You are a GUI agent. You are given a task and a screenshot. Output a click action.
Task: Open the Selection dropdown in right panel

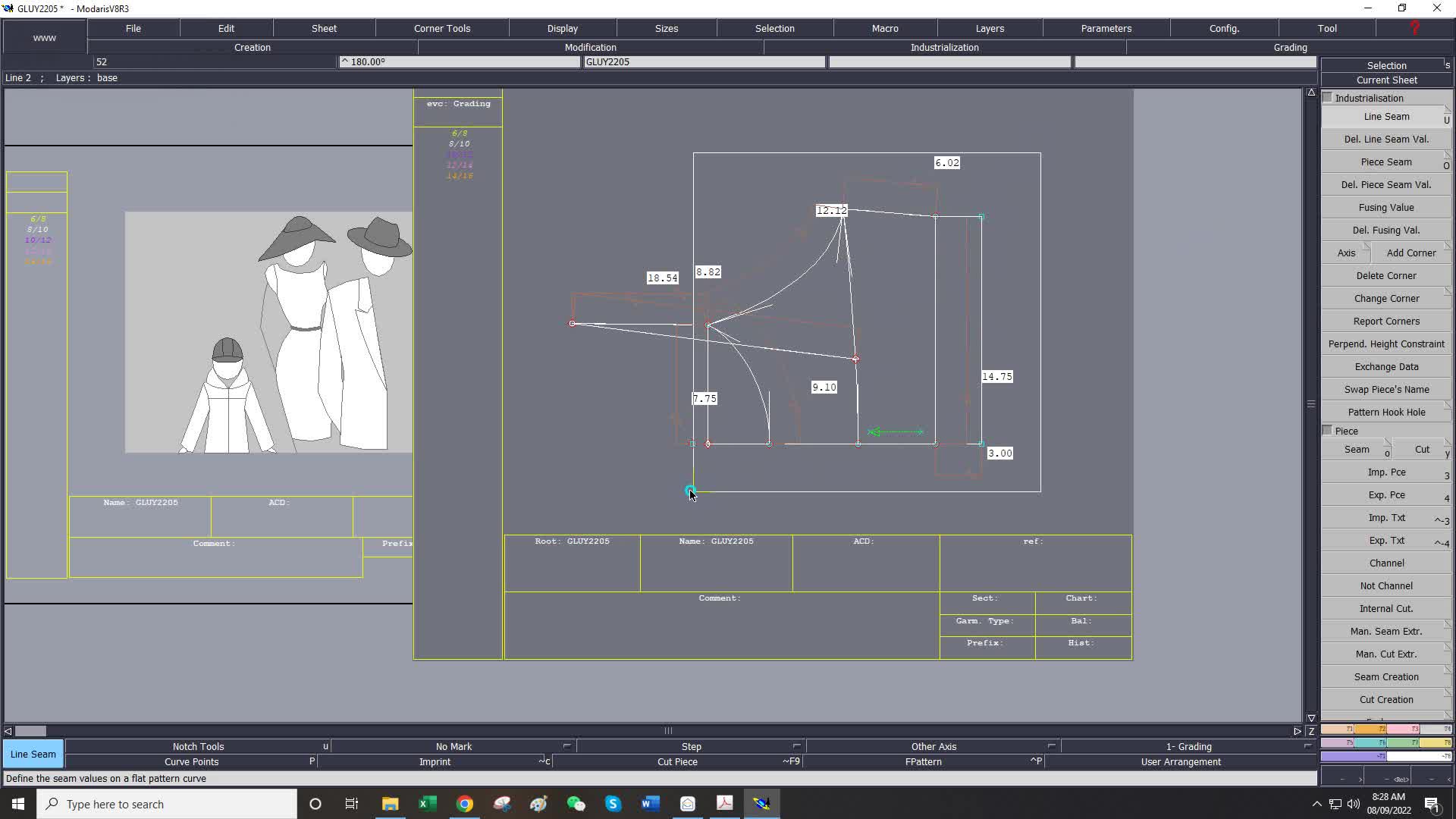click(x=1386, y=65)
